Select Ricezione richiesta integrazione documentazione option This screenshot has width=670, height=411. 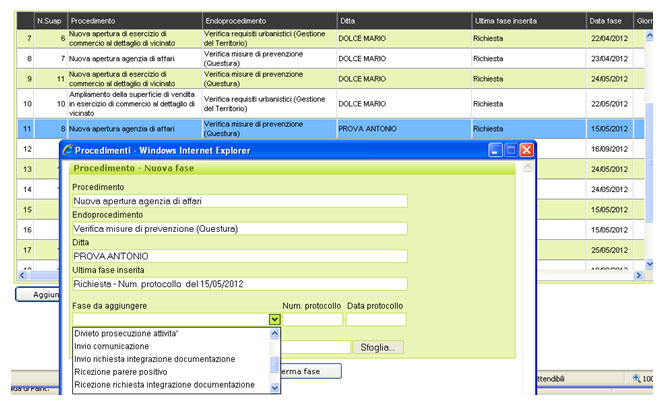click(165, 385)
